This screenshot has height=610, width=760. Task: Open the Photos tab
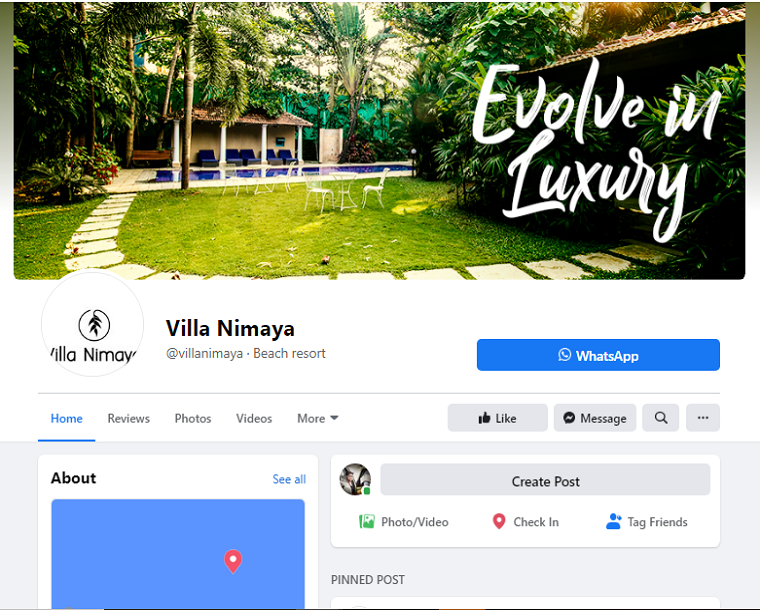[x=193, y=418]
